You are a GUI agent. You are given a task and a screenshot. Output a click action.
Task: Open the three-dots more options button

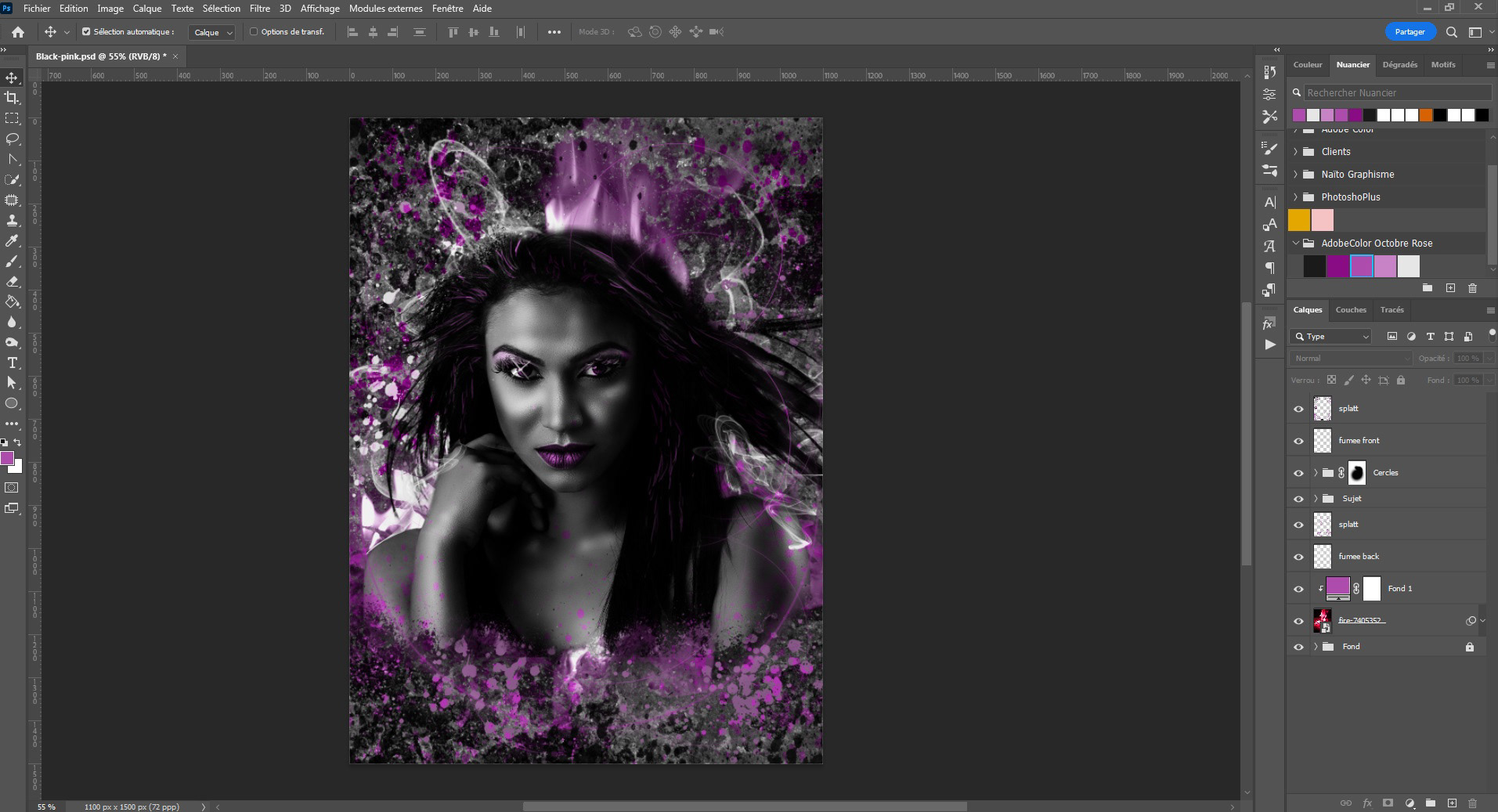pos(554,32)
